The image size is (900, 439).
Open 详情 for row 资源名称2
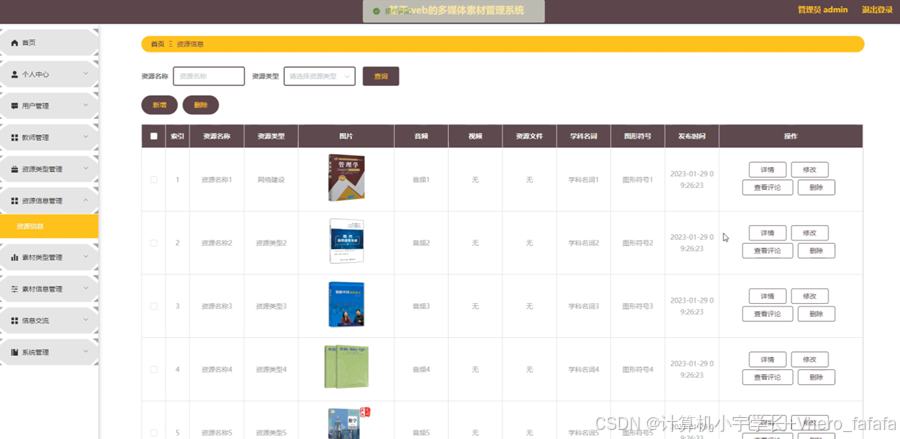tap(767, 233)
